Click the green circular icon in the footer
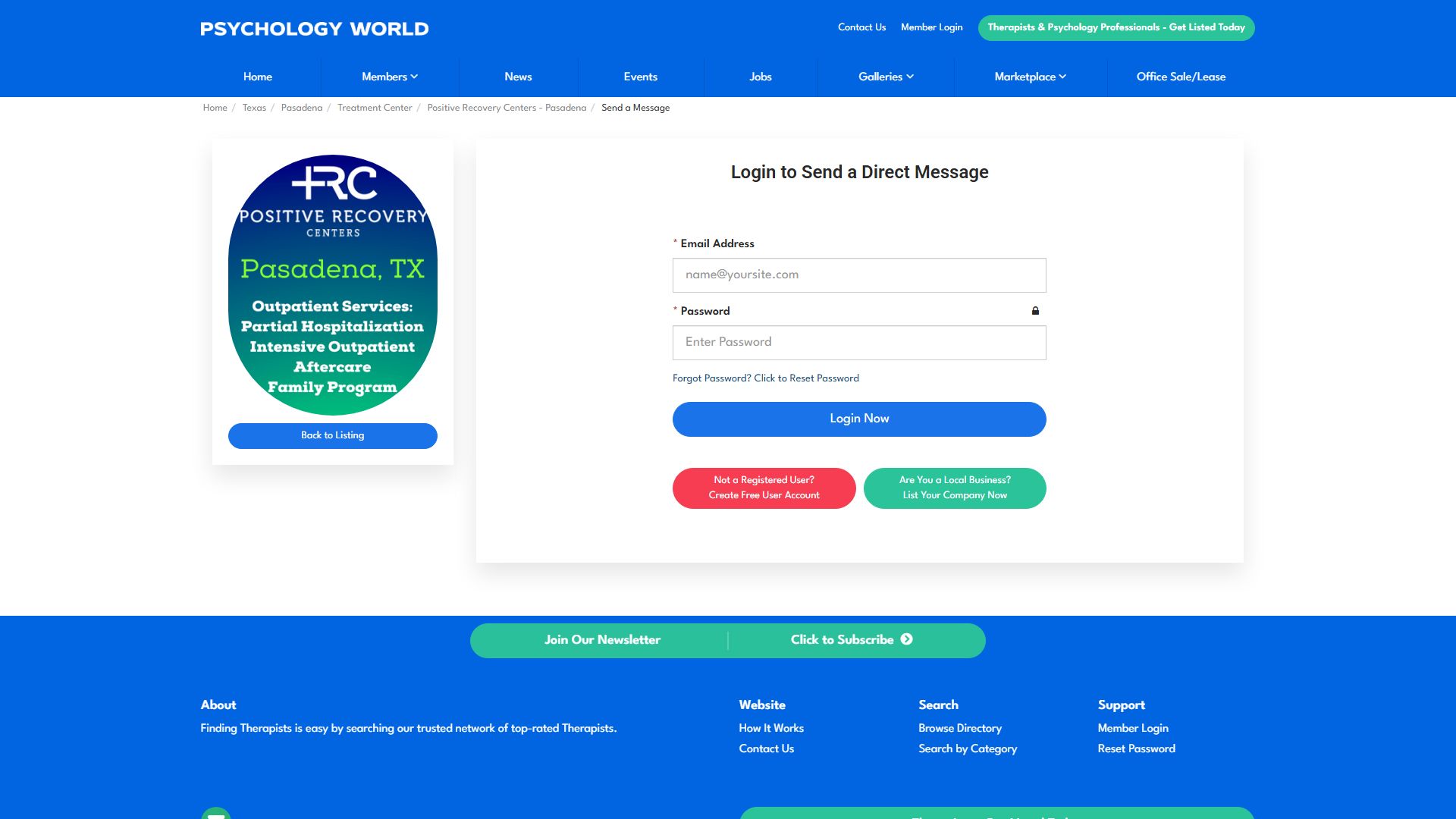The height and width of the screenshot is (819, 1456). (216, 813)
